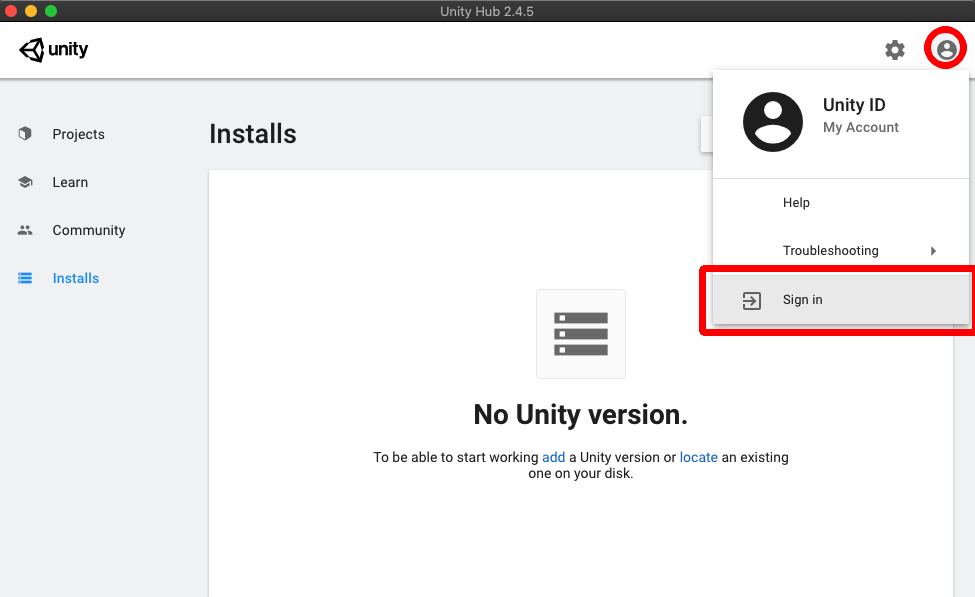
Task: Click the Installs page heading
Action: point(252,134)
